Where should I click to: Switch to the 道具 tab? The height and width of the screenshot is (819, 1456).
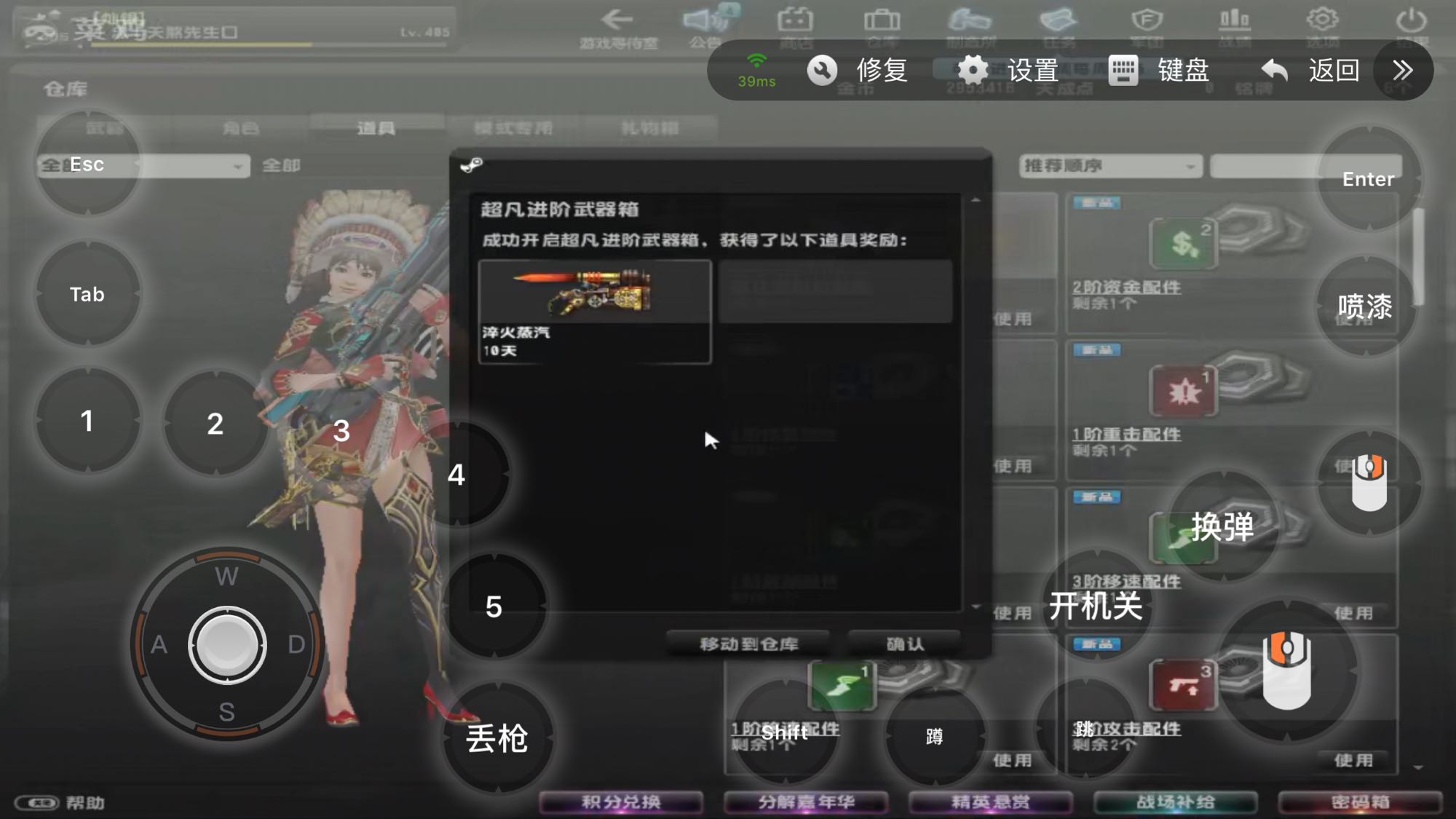(x=376, y=128)
